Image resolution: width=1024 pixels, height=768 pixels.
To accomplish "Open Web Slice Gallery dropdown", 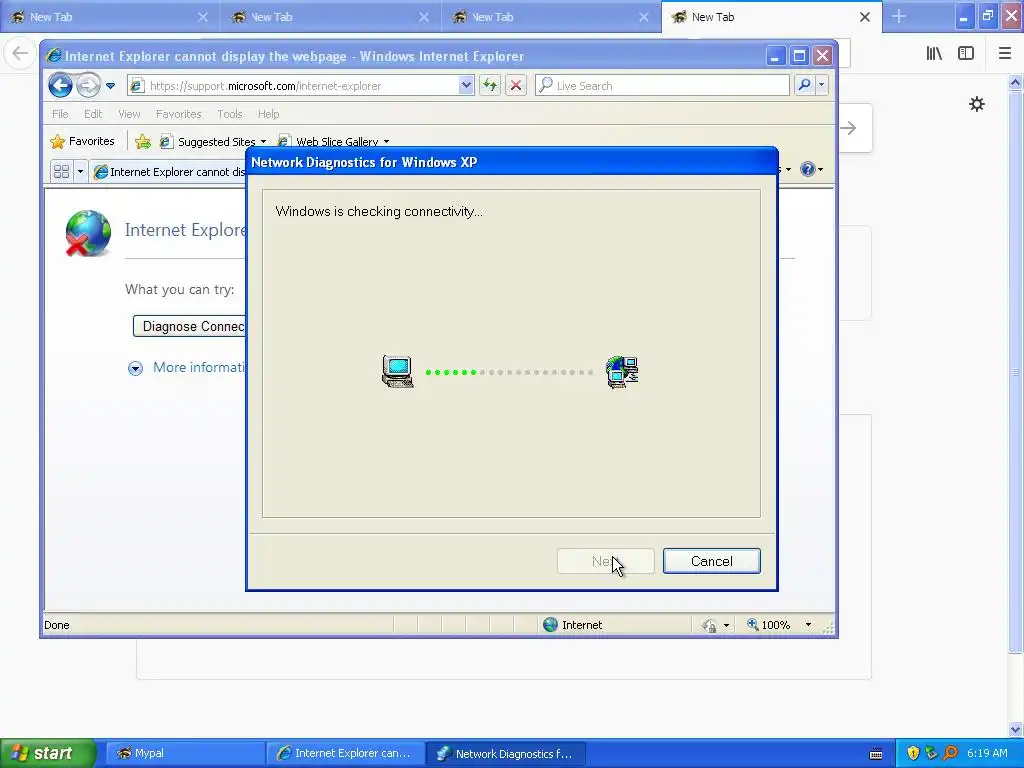I will pyautogui.click(x=334, y=142).
